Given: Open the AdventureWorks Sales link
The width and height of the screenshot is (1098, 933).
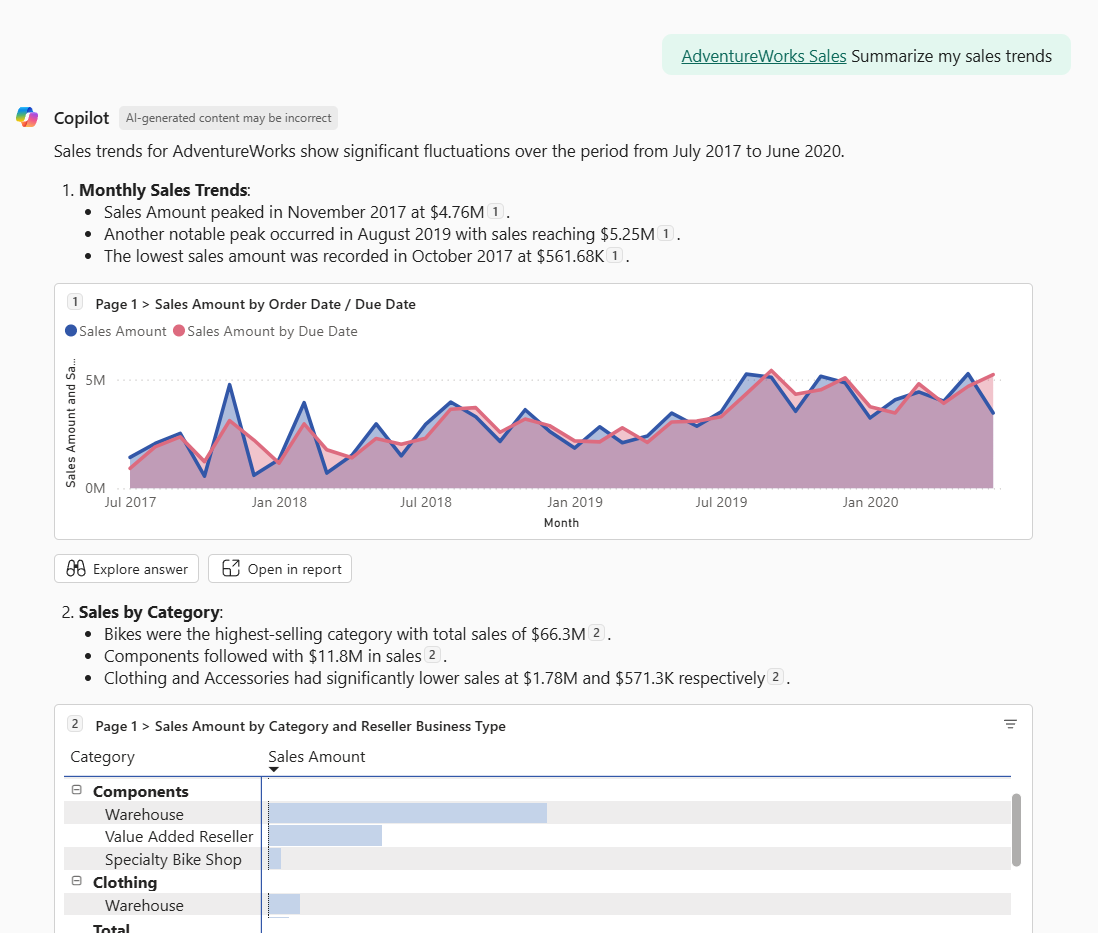Looking at the screenshot, I should (x=764, y=56).
